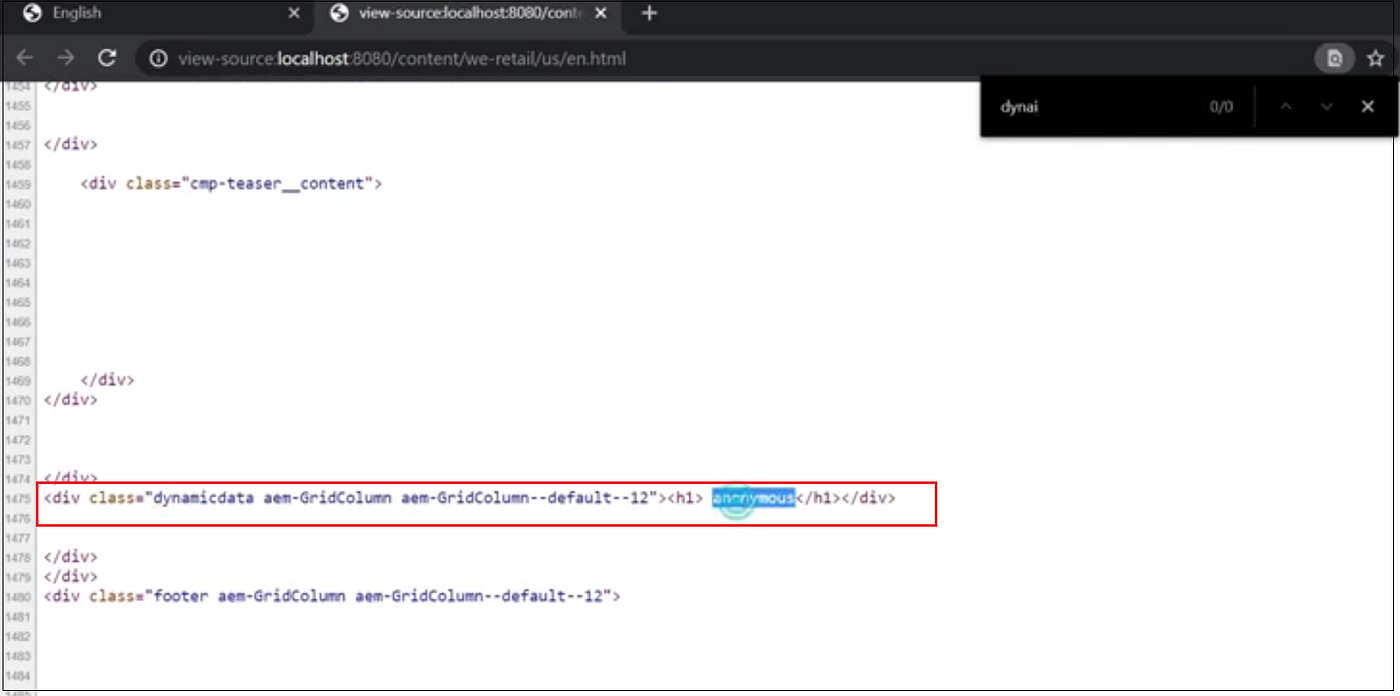Click the find-in-page icon in address bar
The image size is (1400, 696).
(x=1334, y=58)
